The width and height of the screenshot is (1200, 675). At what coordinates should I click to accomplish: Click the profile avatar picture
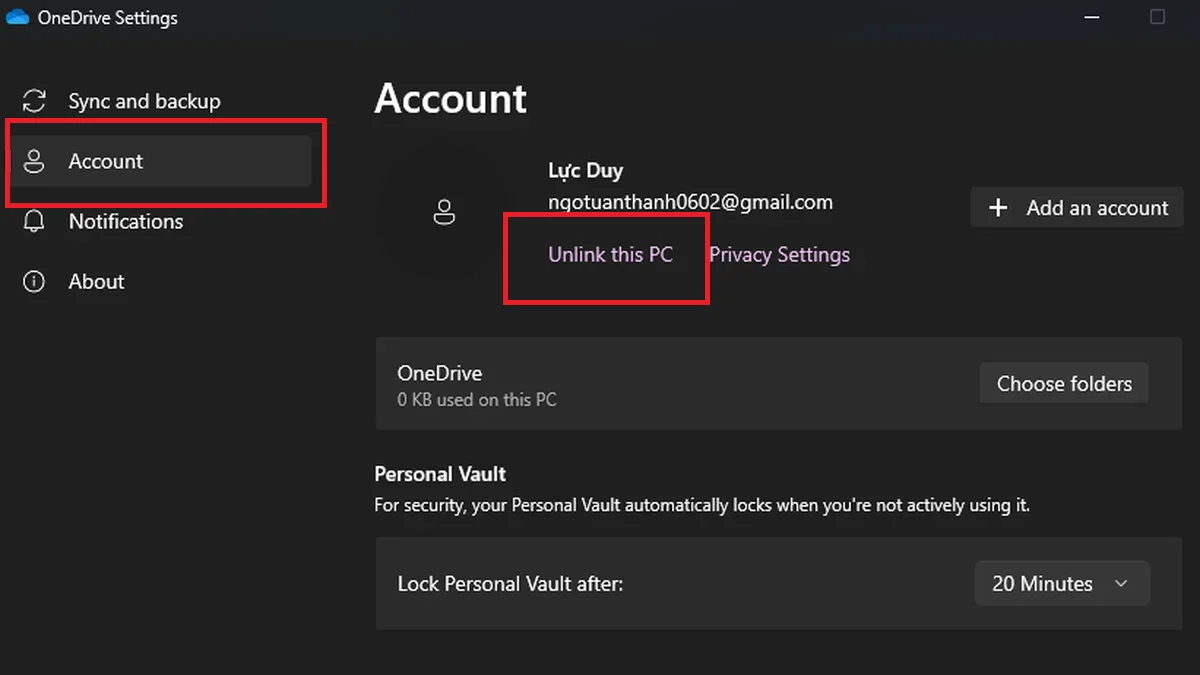[x=444, y=212]
